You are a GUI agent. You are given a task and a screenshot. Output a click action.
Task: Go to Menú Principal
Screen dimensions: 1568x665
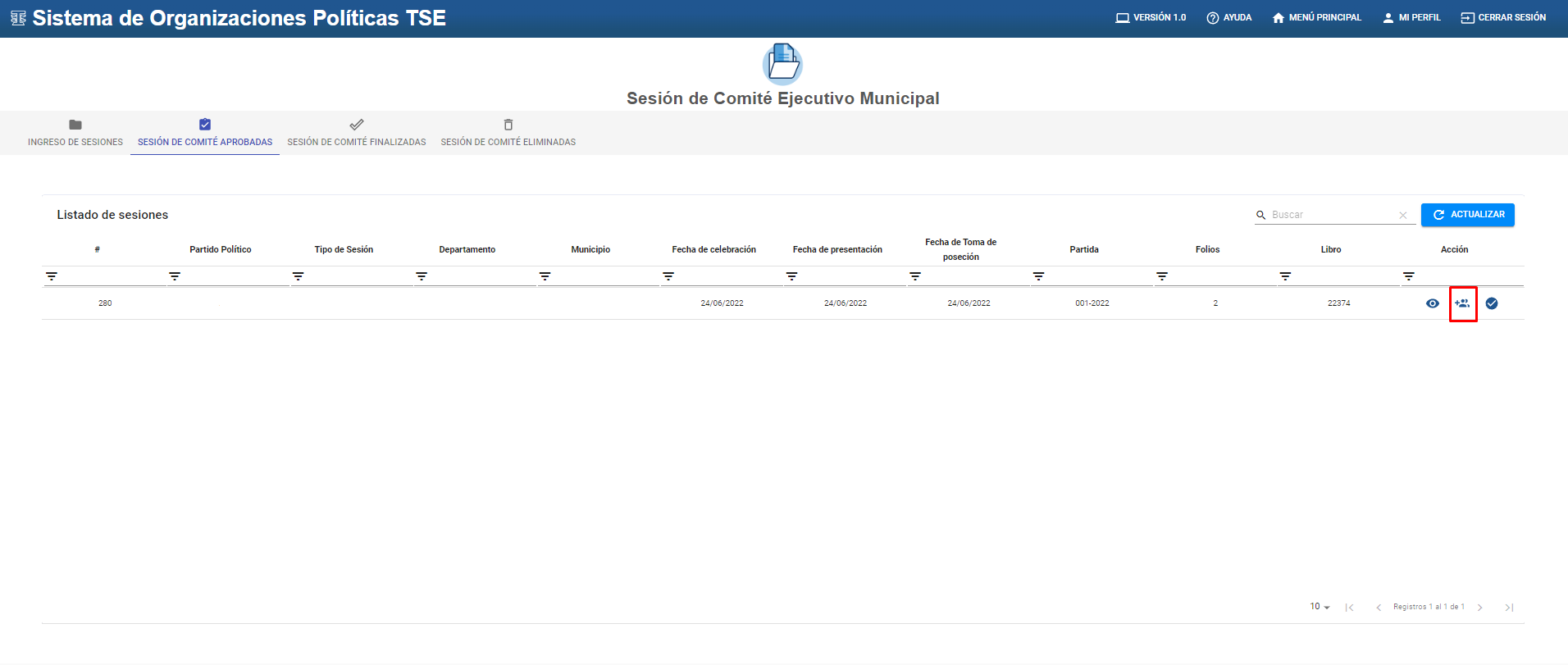coord(1317,17)
